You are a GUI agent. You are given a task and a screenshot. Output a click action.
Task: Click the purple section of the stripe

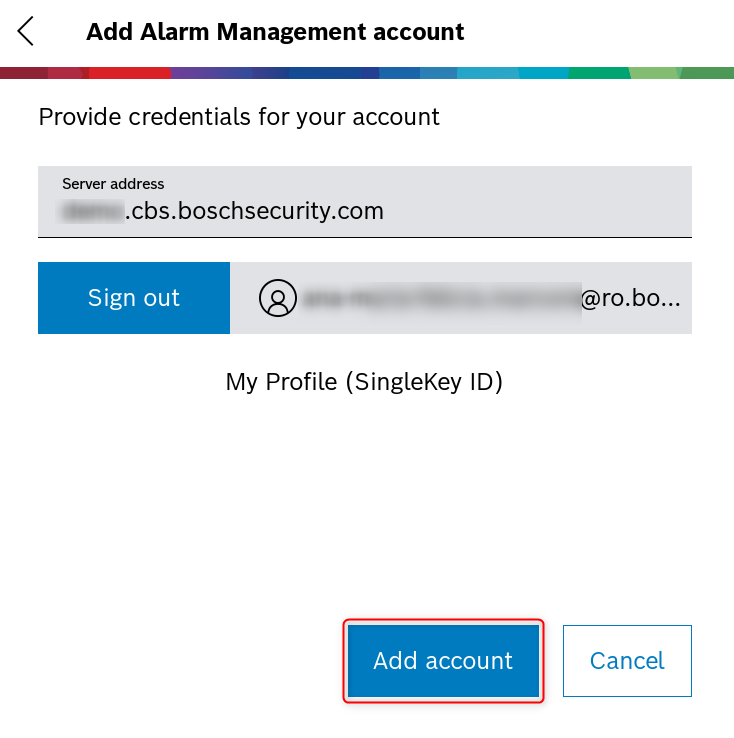pyautogui.click(x=200, y=73)
